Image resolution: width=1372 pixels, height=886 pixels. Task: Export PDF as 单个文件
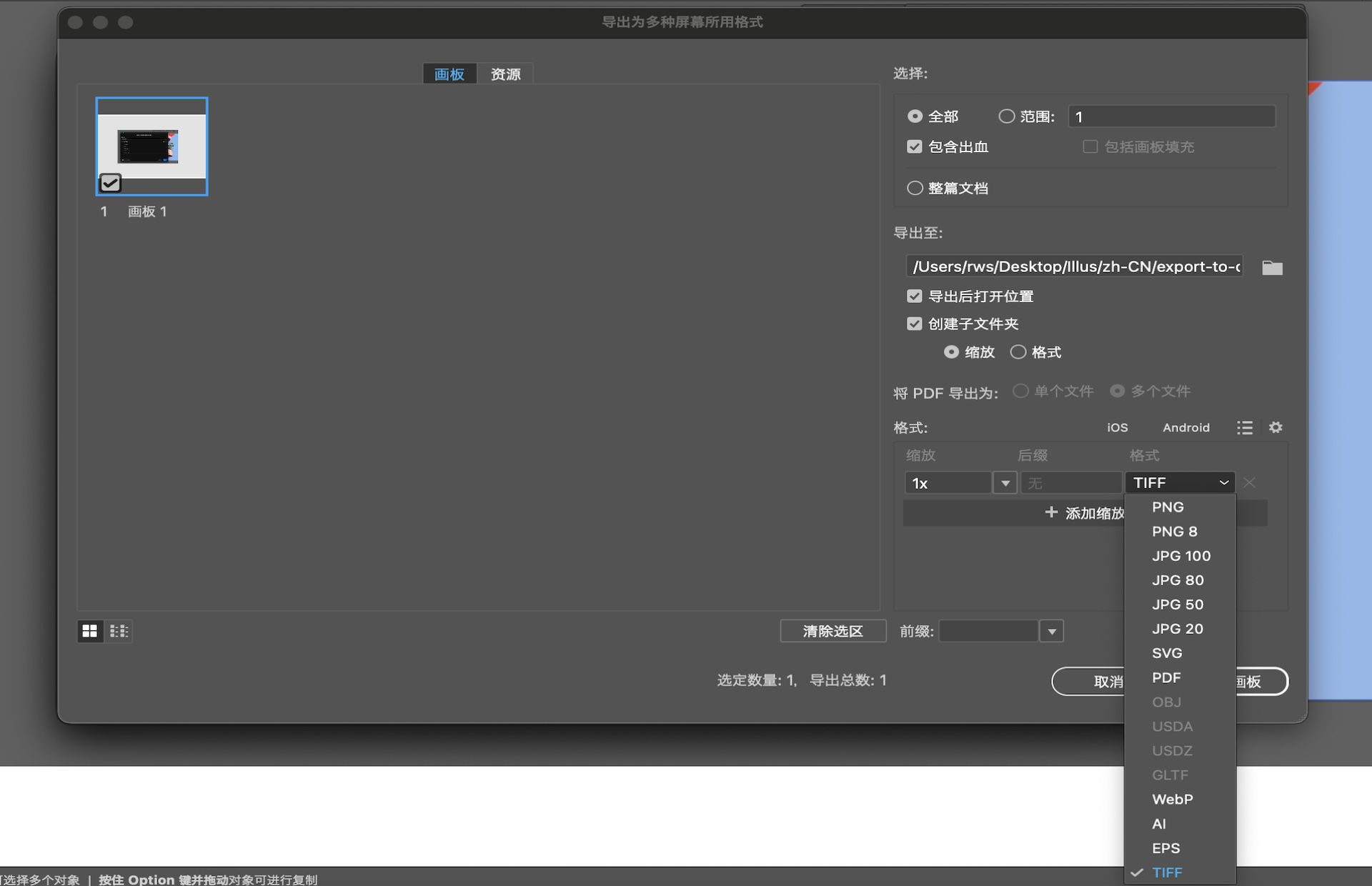(1020, 392)
